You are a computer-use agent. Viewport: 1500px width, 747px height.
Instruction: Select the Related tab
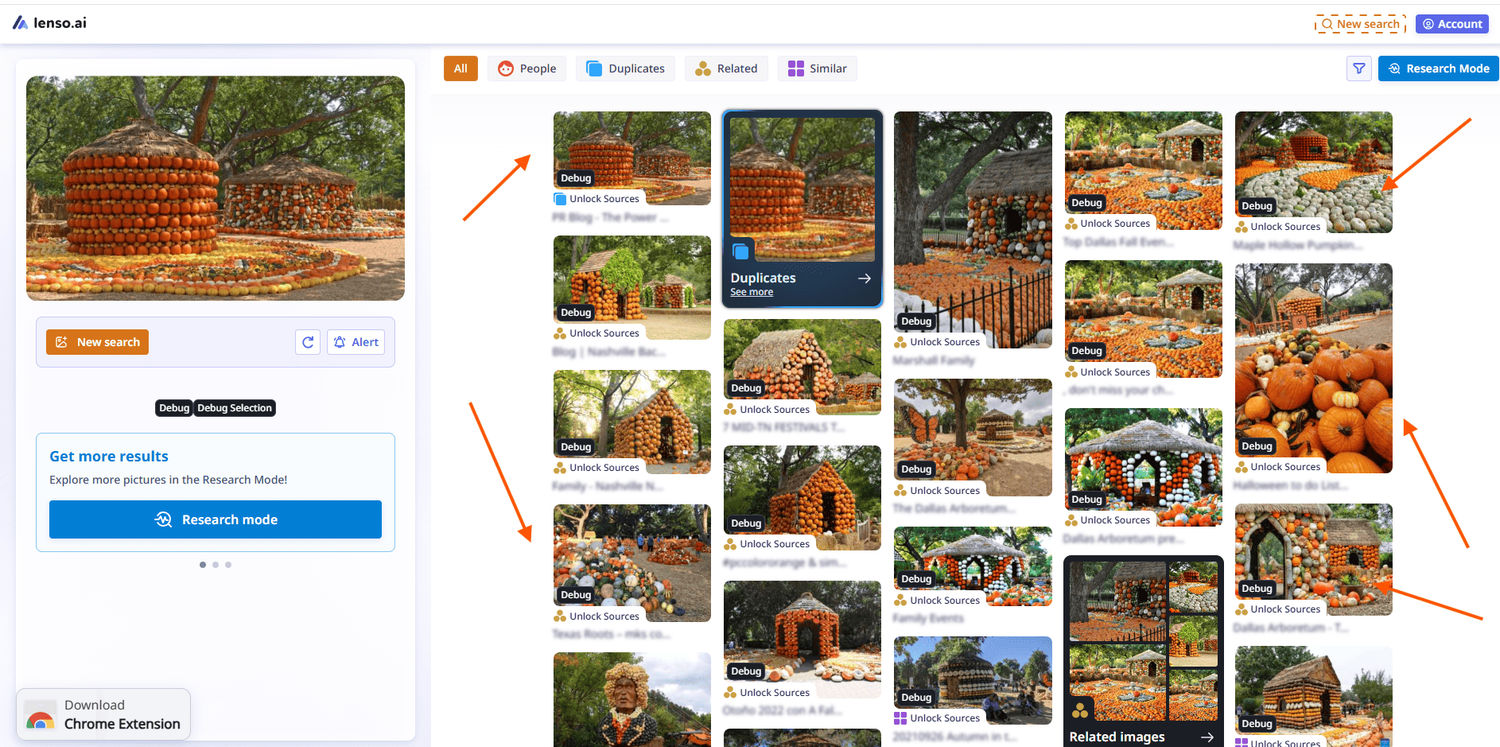pos(726,69)
